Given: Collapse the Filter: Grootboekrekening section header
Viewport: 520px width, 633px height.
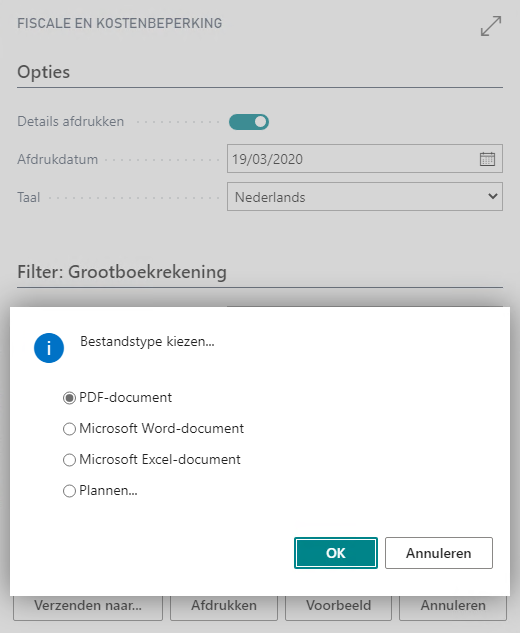Looking at the screenshot, I should pos(122,272).
